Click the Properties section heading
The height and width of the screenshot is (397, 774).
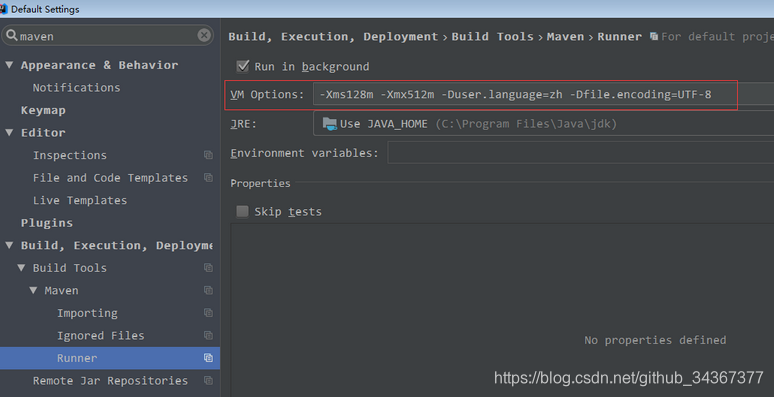click(x=260, y=183)
